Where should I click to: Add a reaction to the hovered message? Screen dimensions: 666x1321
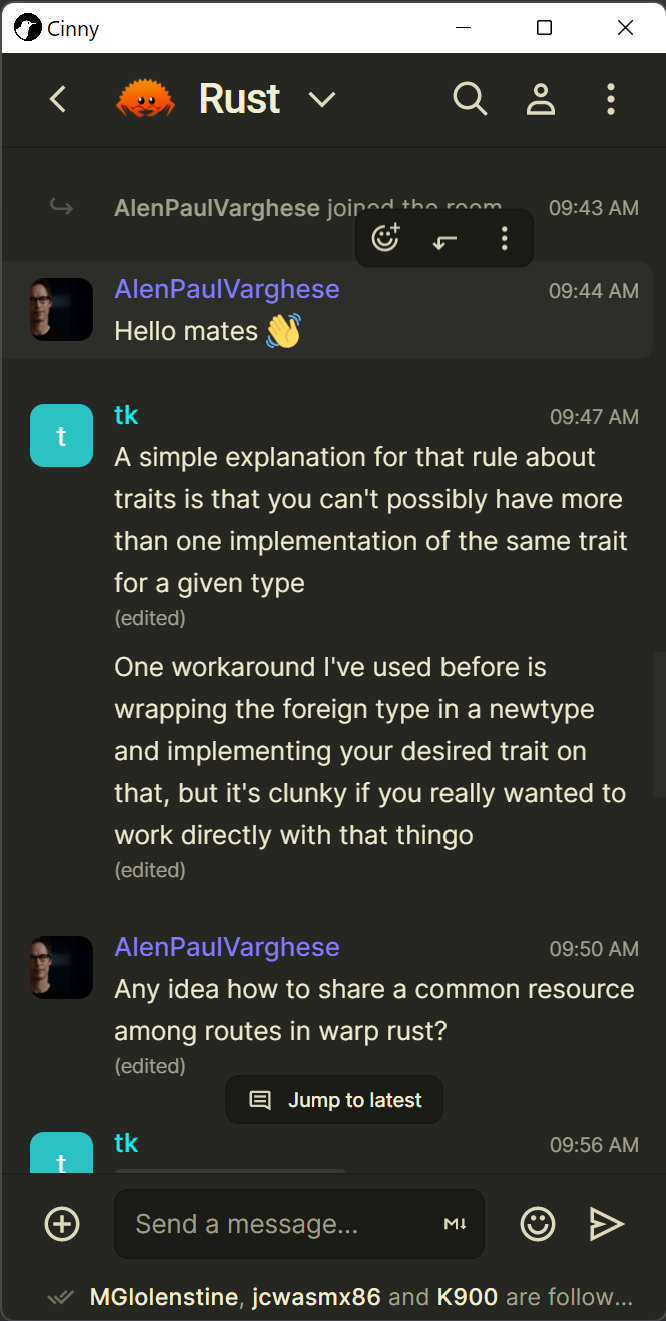[385, 238]
